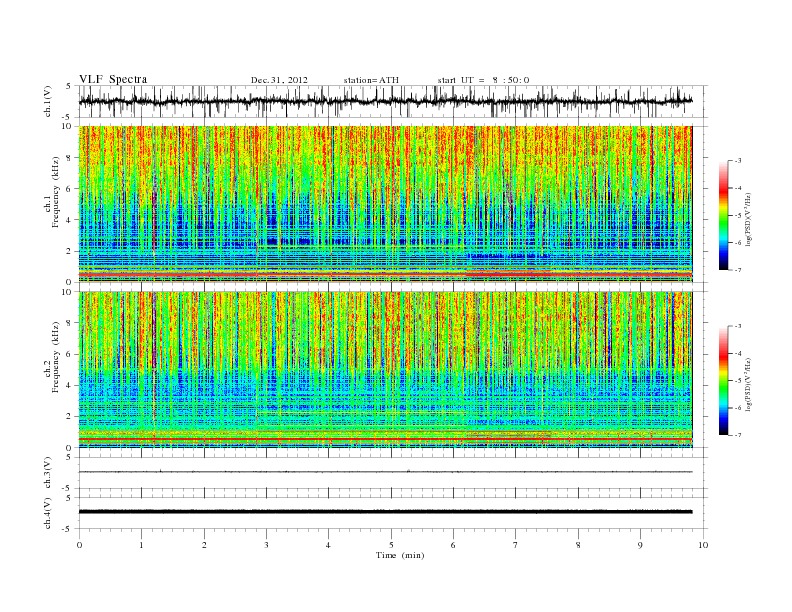The height and width of the screenshot is (612, 792).
Task: Click the "8" tick on the time axis
Action: [x=578, y=545]
